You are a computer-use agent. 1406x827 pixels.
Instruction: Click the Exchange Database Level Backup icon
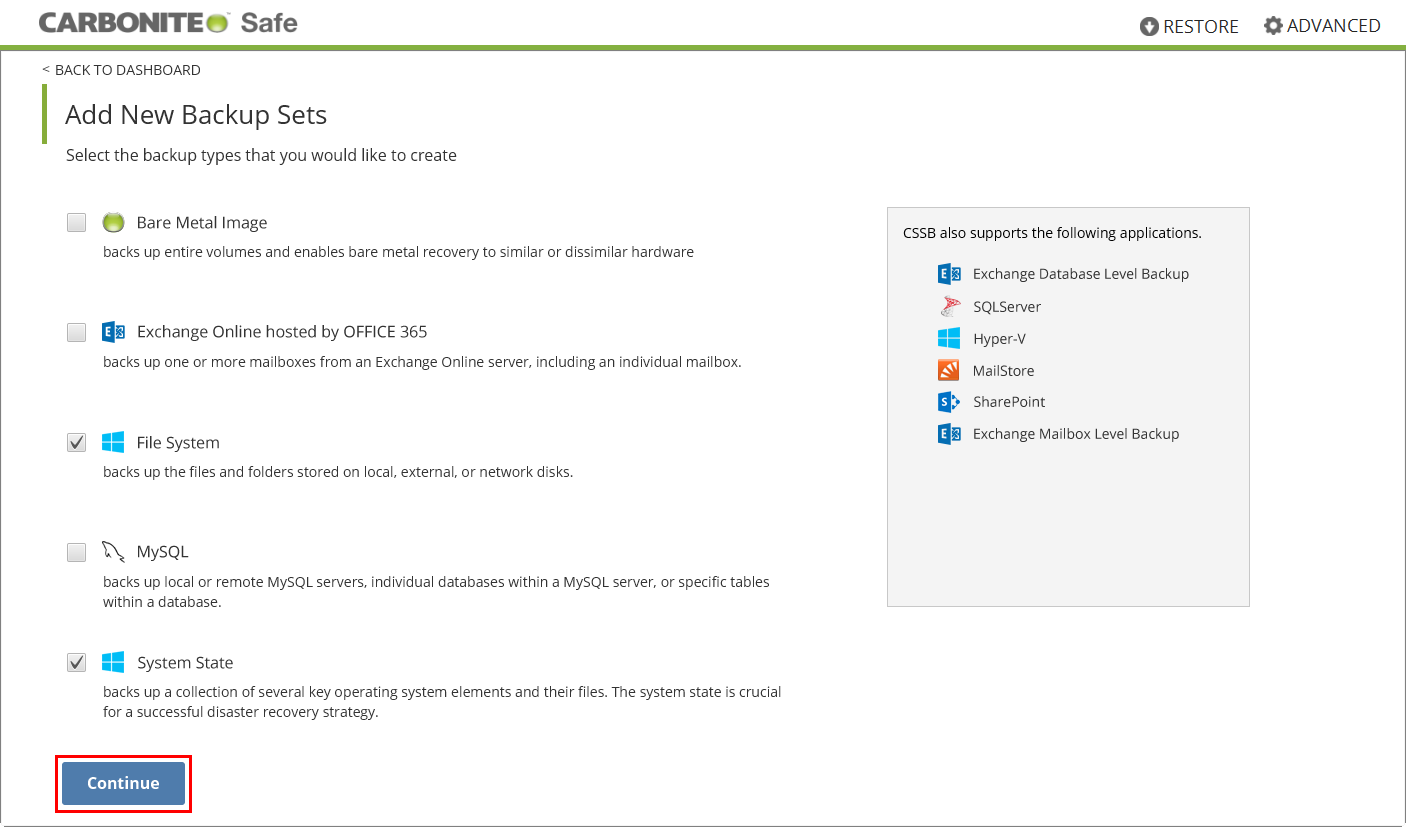[949, 274]
